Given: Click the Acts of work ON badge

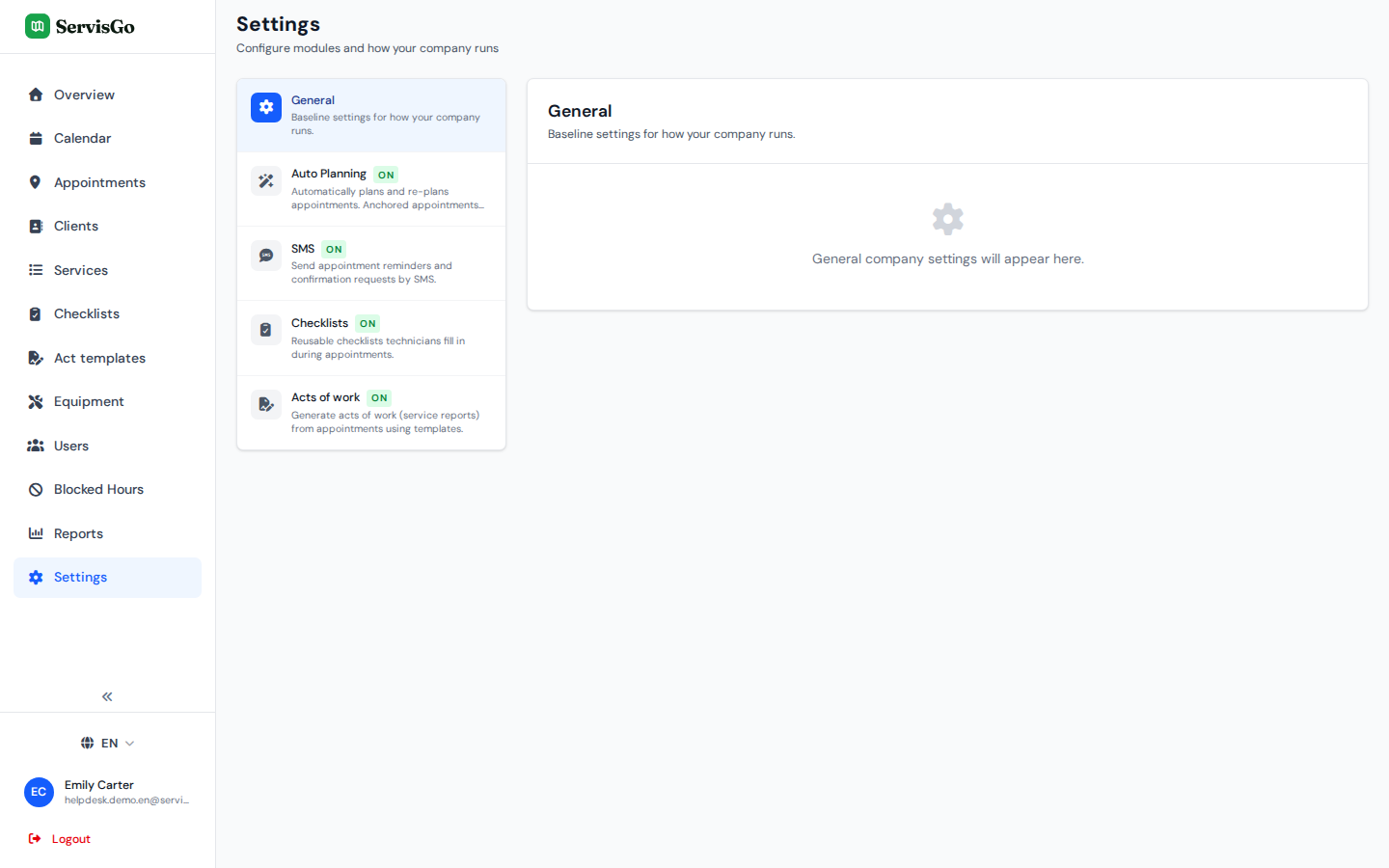Looking at the screenshot, I should point(379,397).
